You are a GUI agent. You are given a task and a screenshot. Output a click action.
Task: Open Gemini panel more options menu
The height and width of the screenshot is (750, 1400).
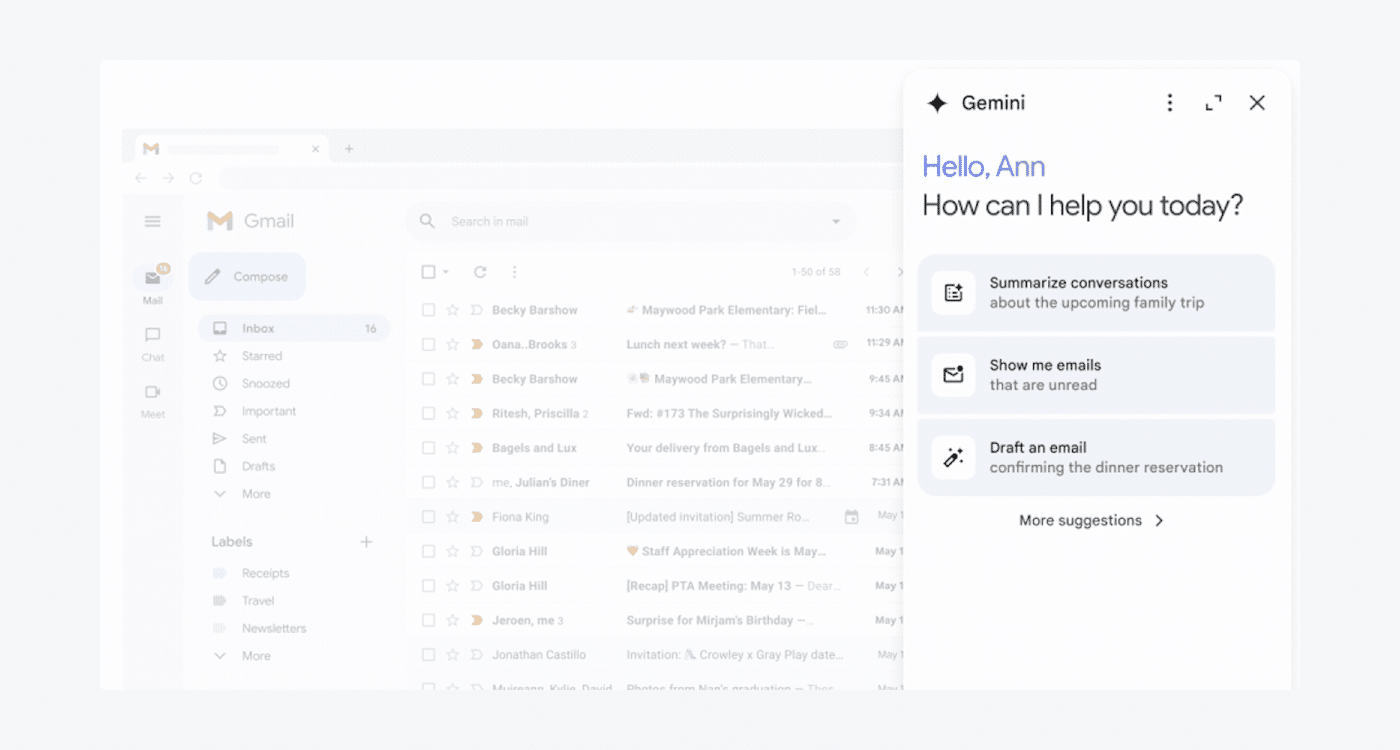tap(1169, 103)
